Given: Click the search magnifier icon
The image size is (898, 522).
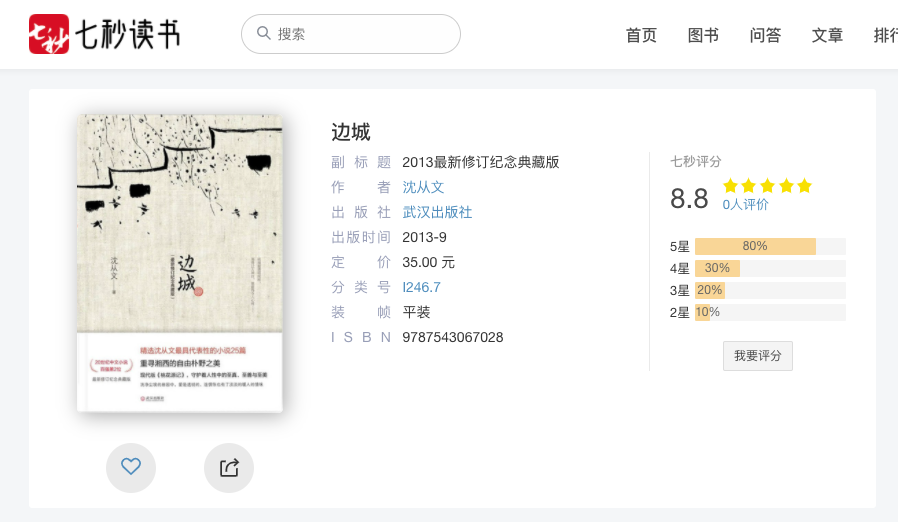Looking at the screenshot, I should pos(263,33).
